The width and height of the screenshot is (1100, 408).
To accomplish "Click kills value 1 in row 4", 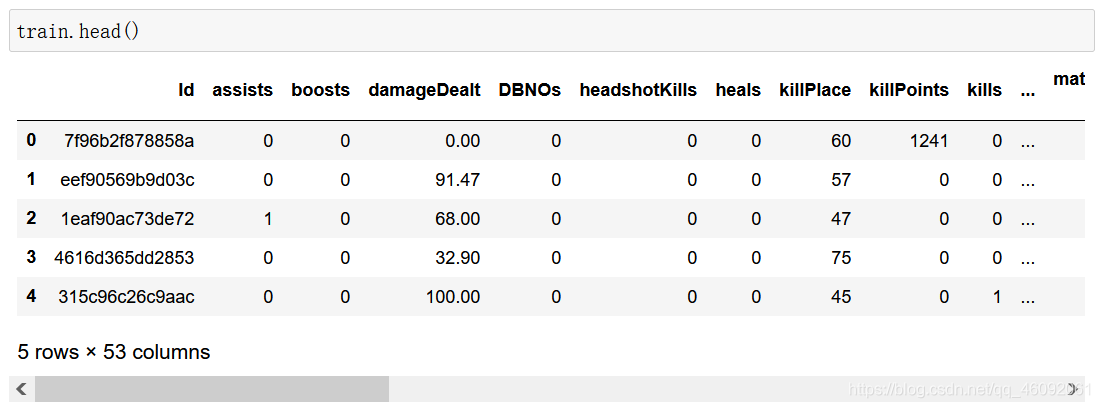I will [x=997, y=297].
